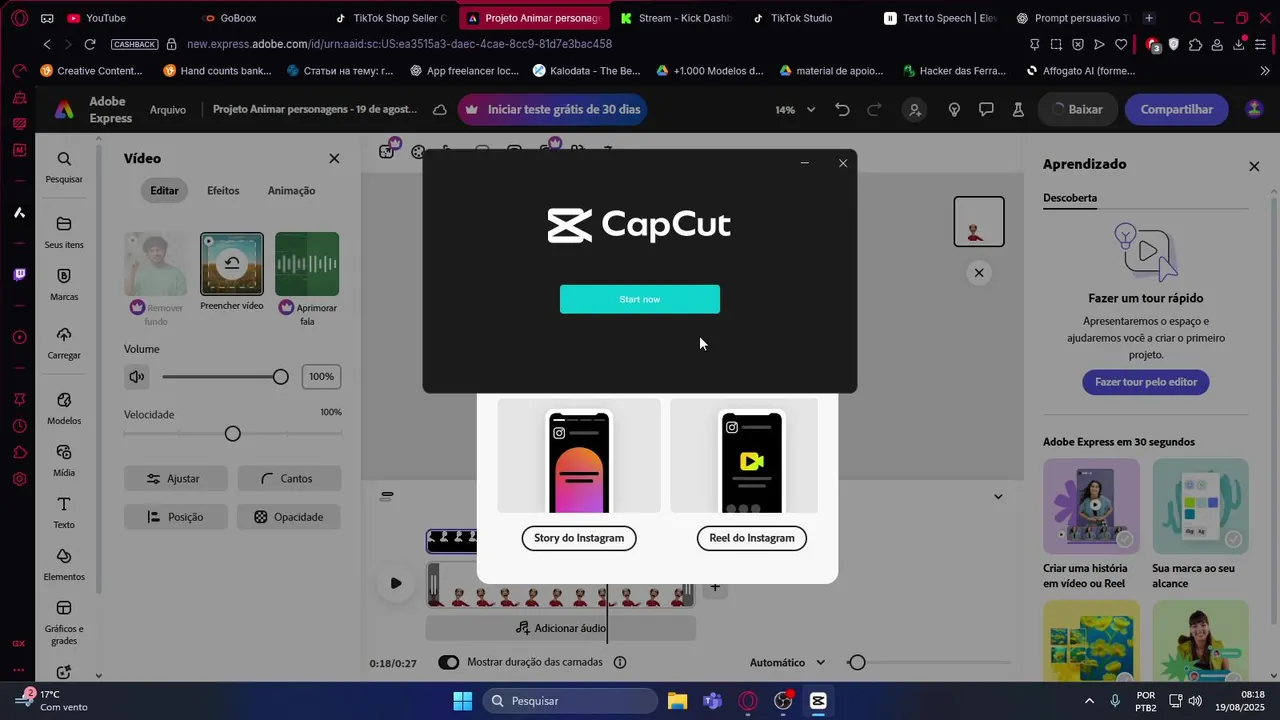Click the redo arrow in header
Image resolution: width=1280 pixels, height=720 pixels.
pos(874,110)
